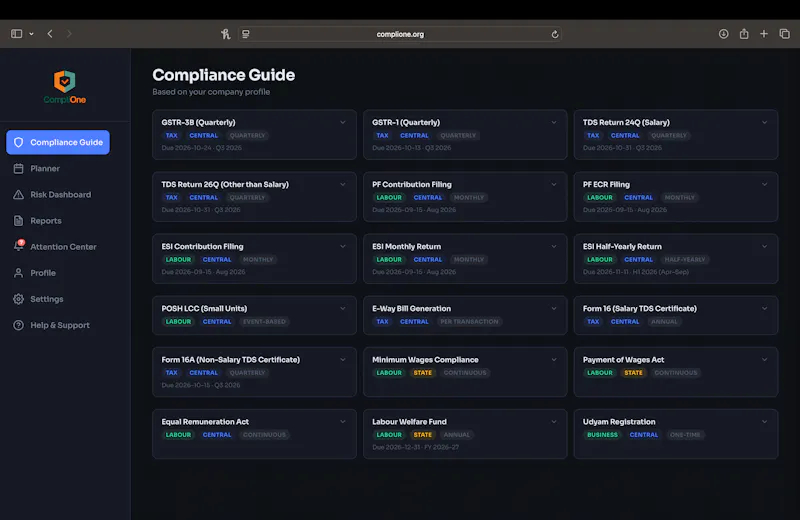The width and height of the screenshot is (800, 520).
Task: Click the Reports document icon
Action: [x=18, y=220]
